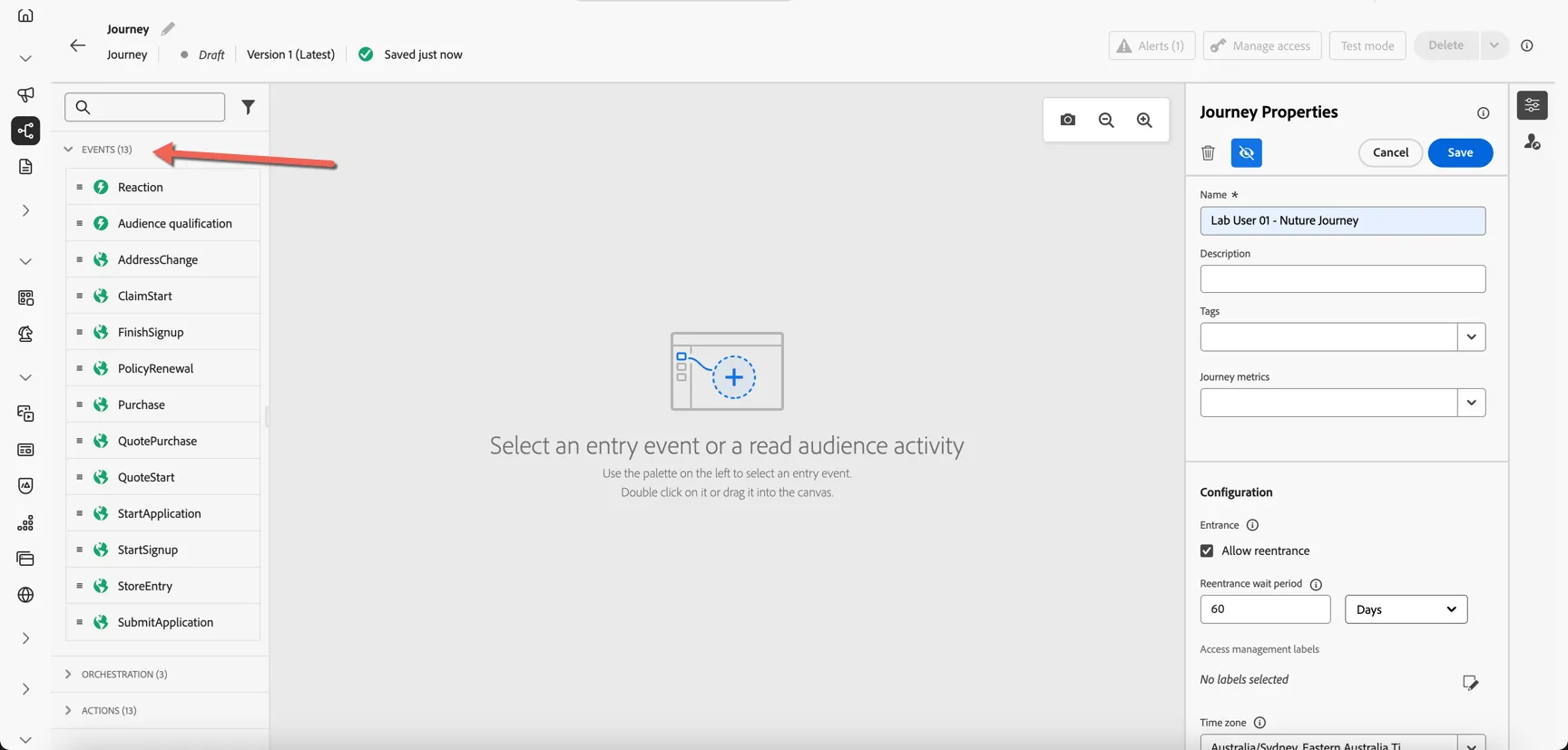Edit access management labels with the pencil icon
Image resolution: width=1568 pixels, height=750 pixels.
[x=1471, y=683]
